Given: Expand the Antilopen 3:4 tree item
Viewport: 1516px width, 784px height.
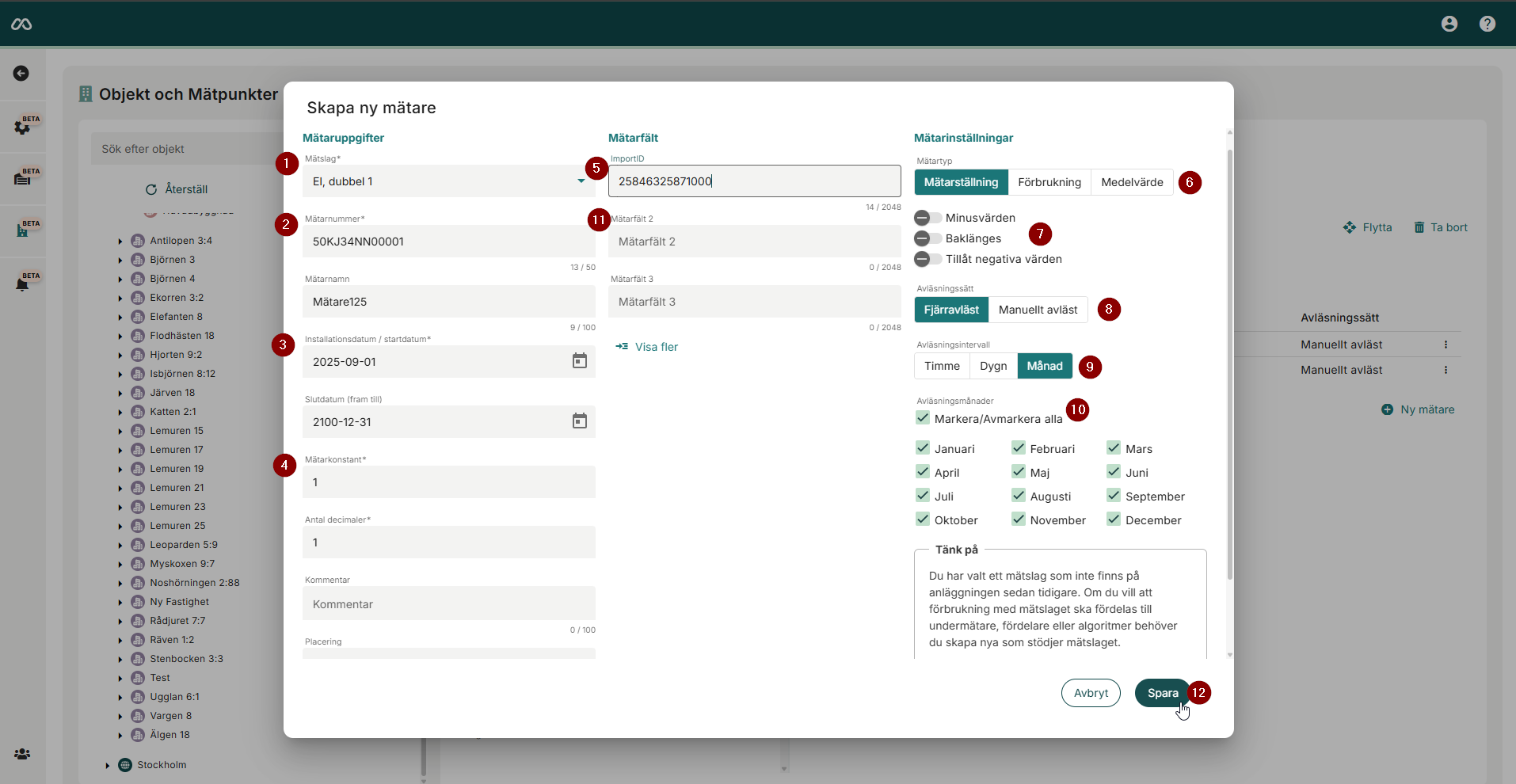Looking at the screenshot, I should click(x=120, y=241).
